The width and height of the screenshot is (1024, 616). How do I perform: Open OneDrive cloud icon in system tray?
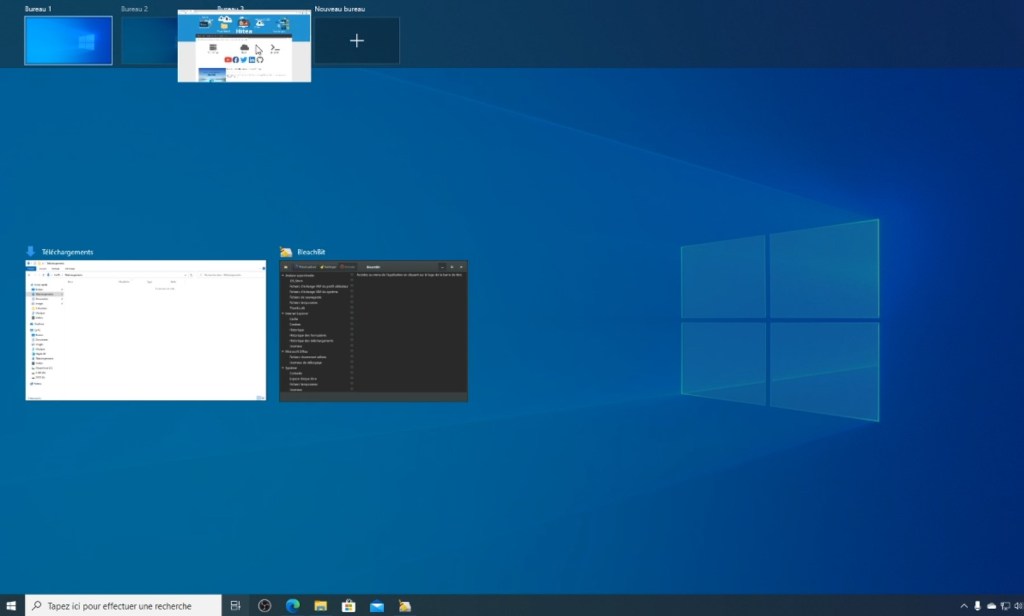(991, 605)
